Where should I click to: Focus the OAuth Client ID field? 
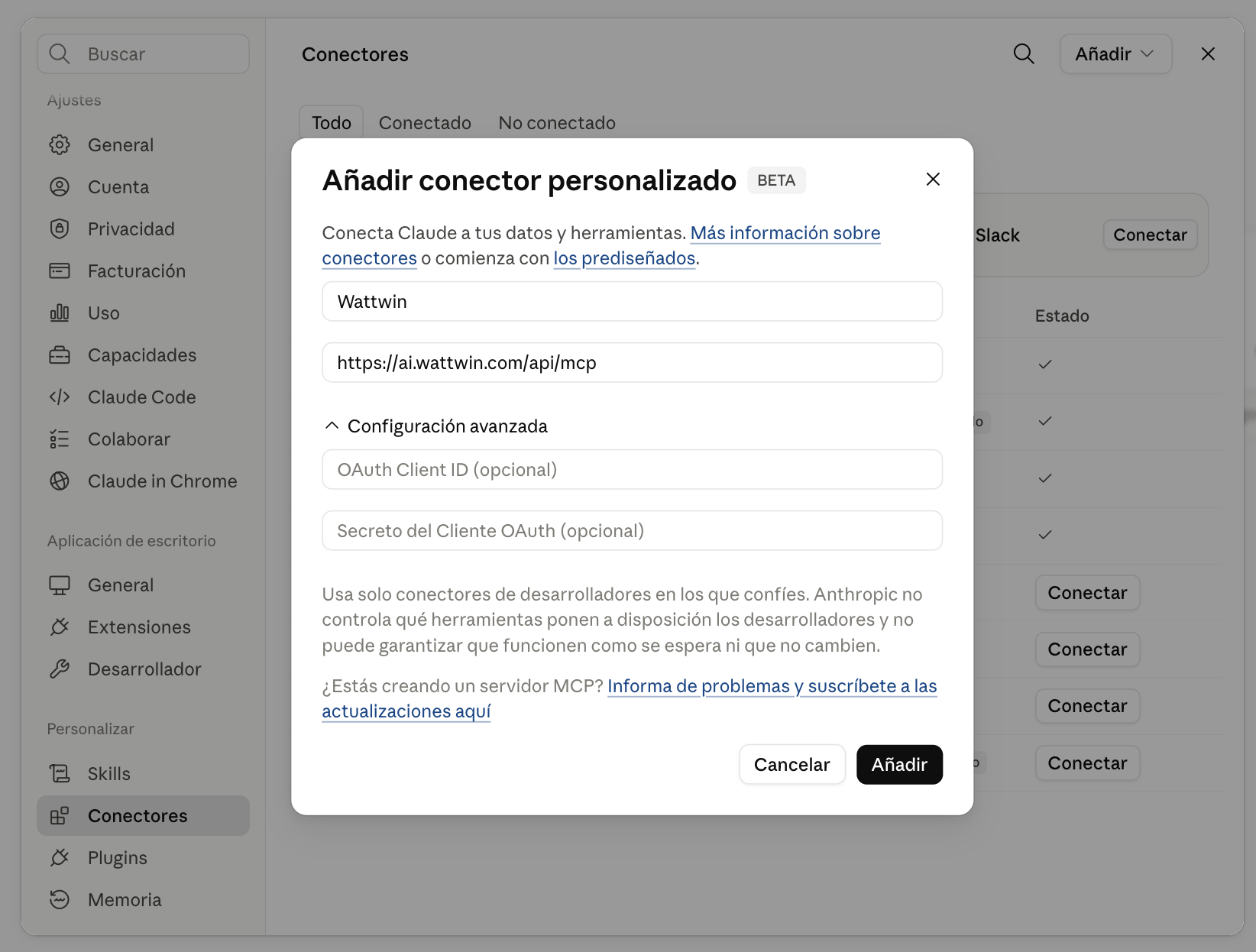tap(632, 470)
